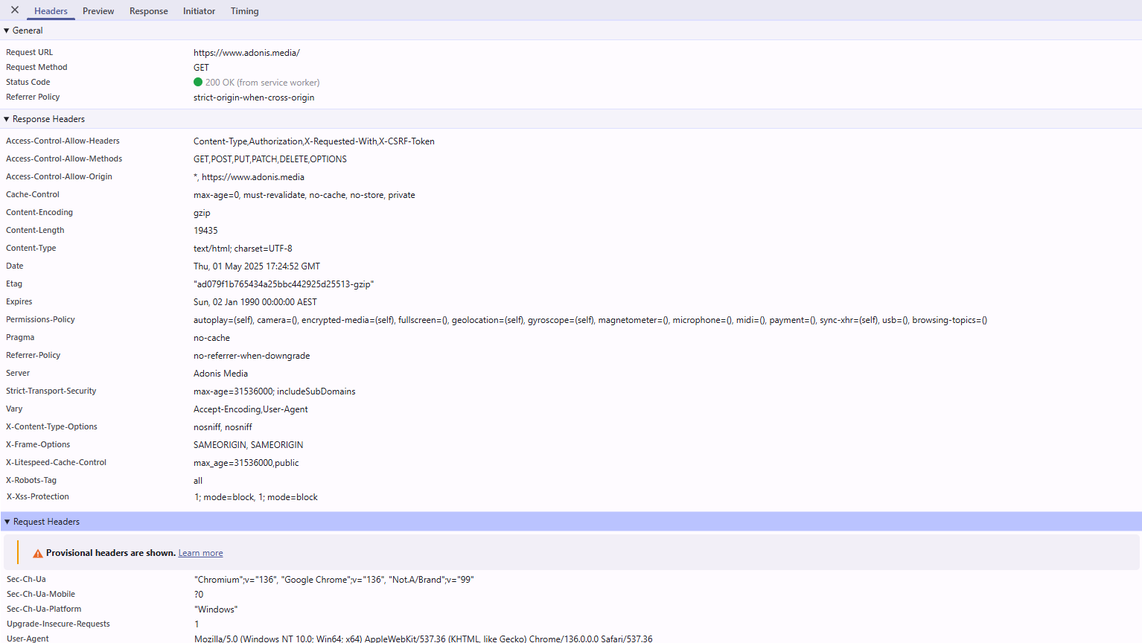
Task: Select the Sec-Ch-Ua-Platform value Windows
Action: [x=215, y=608]
